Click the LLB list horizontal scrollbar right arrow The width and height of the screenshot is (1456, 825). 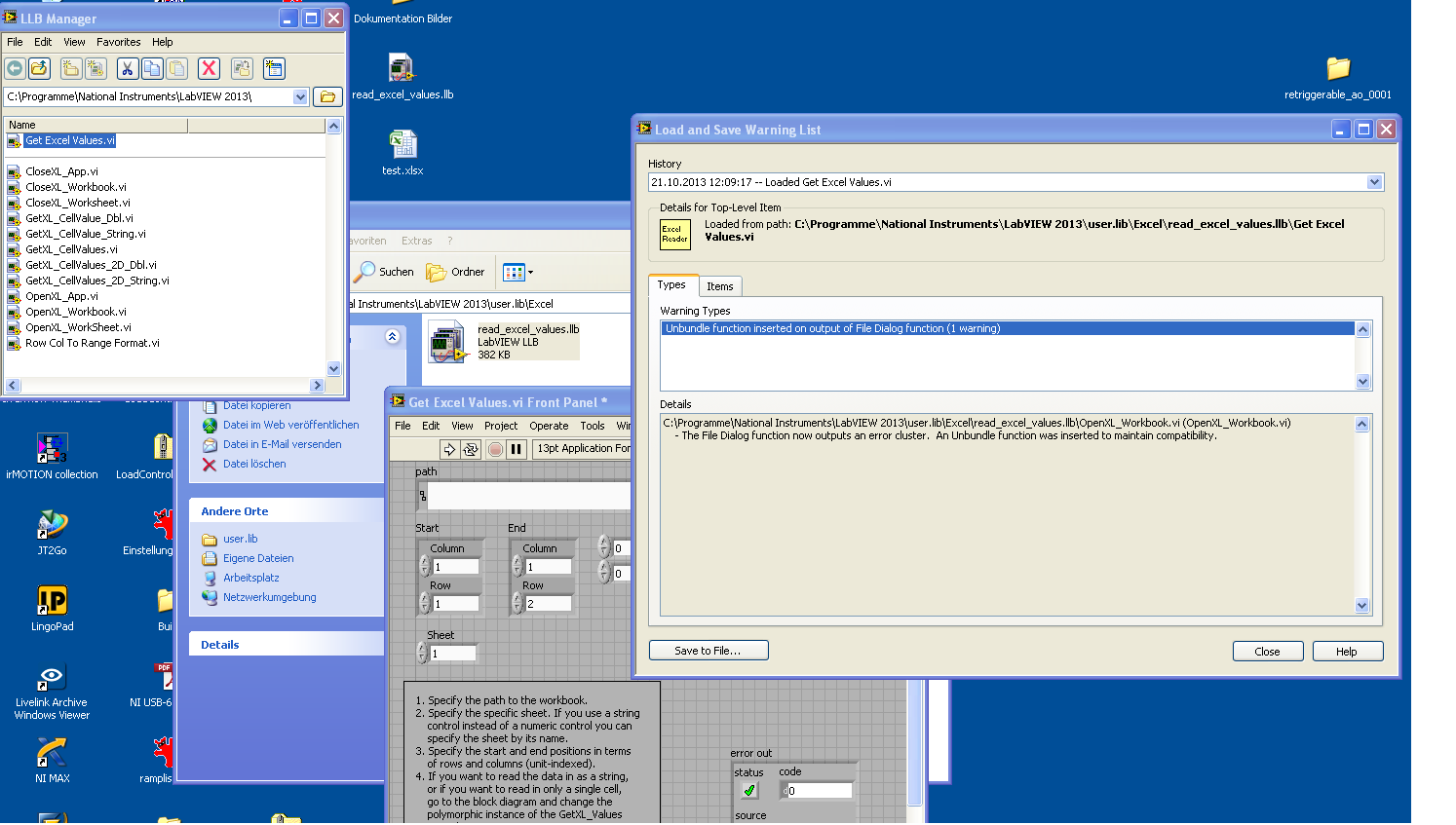[317, 386]
